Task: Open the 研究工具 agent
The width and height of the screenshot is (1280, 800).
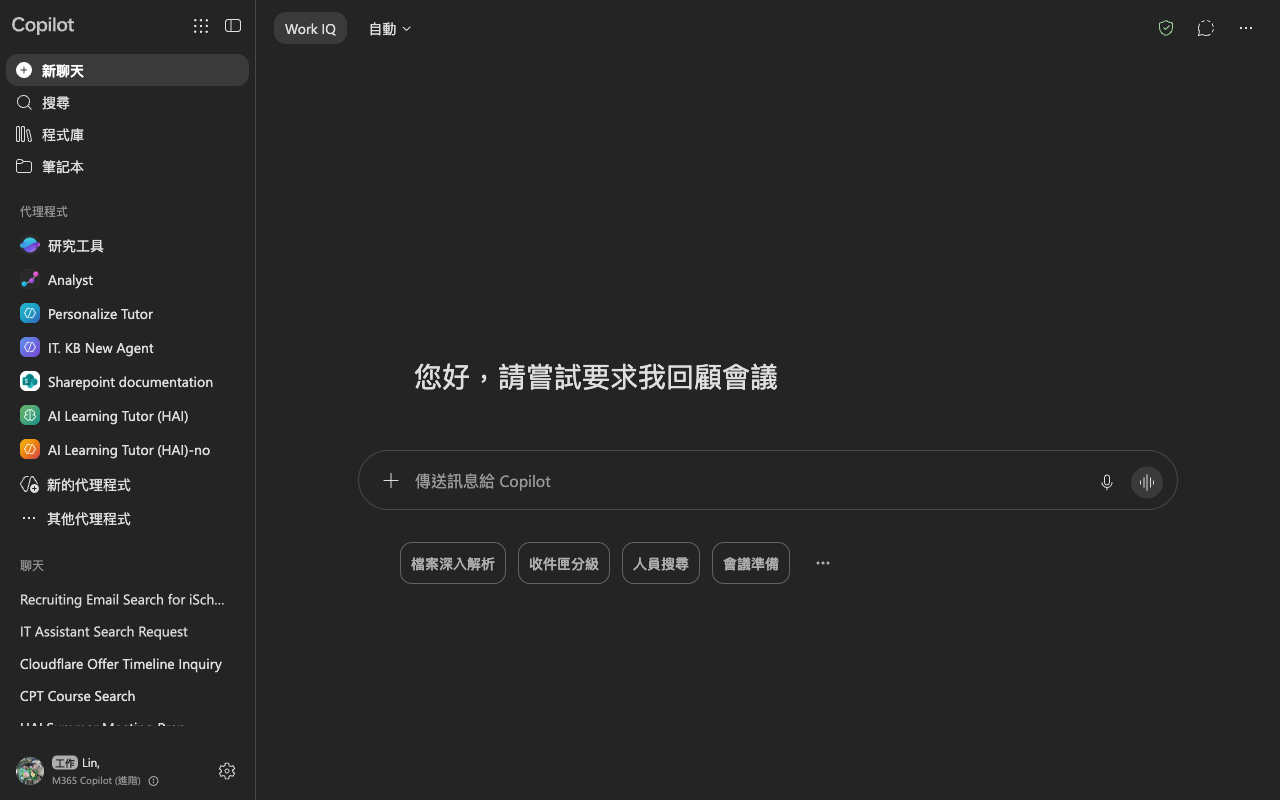Action: pos(127,245)
